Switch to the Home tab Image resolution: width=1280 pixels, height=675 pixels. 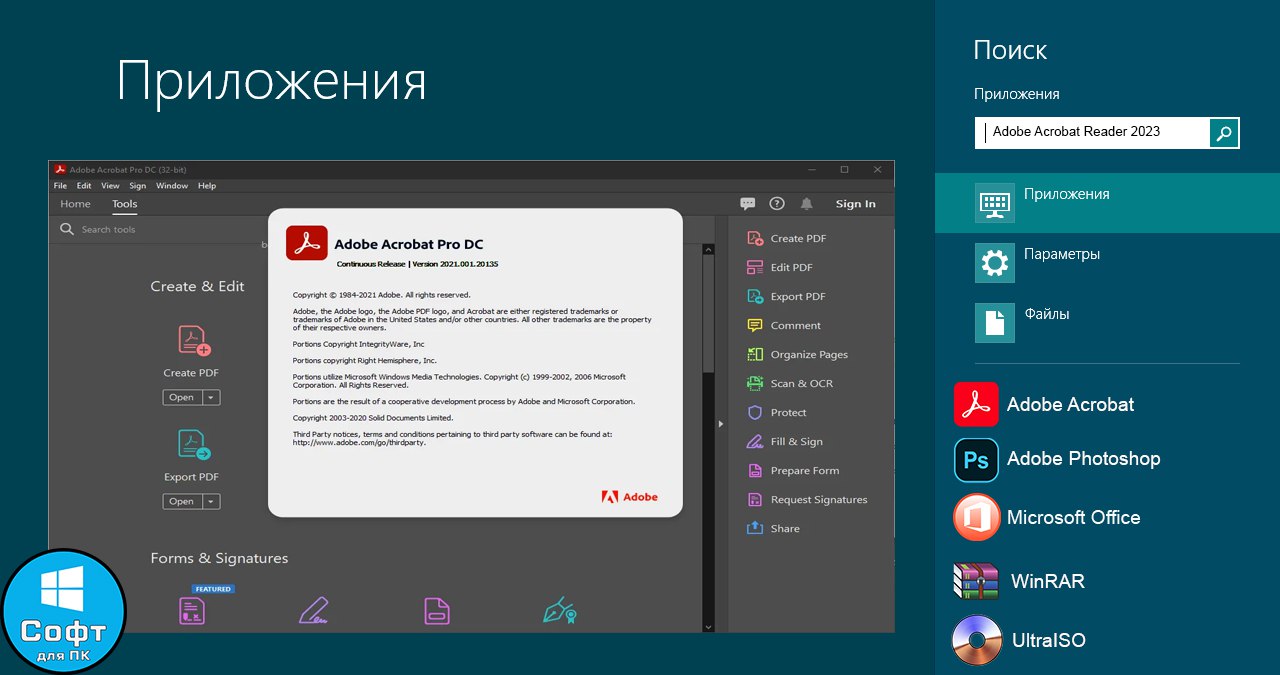75,204
